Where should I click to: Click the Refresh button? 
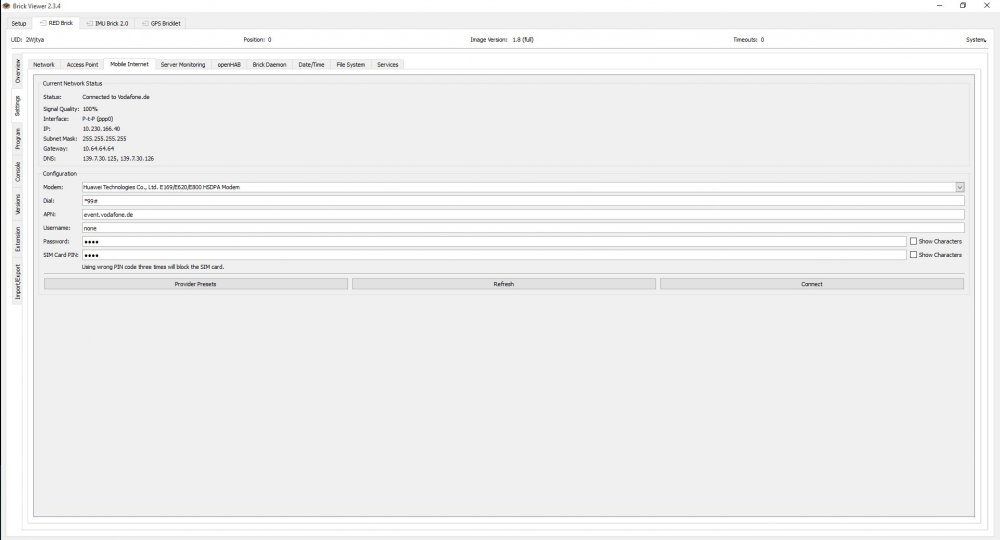(x=503, y=284)
